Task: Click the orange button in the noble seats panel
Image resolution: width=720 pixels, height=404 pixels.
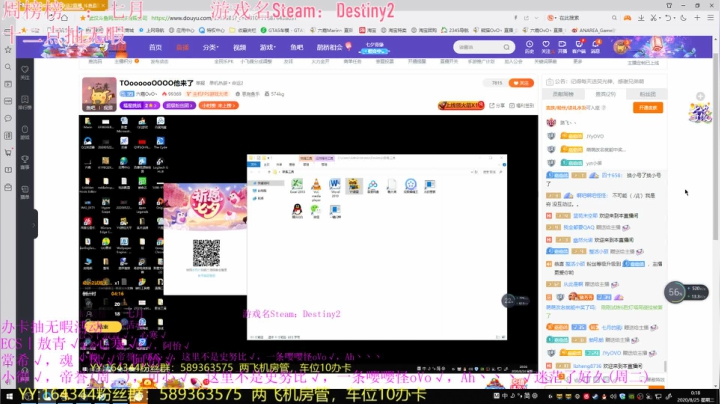Action: pos(648,107)
